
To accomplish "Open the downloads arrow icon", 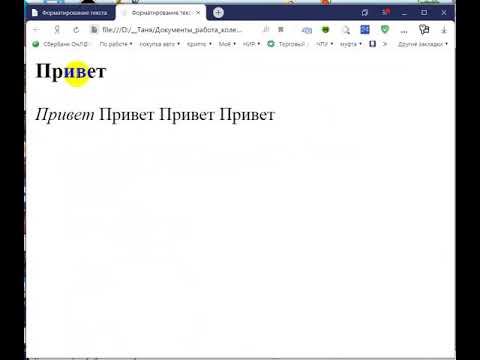I will click(444, 30).
